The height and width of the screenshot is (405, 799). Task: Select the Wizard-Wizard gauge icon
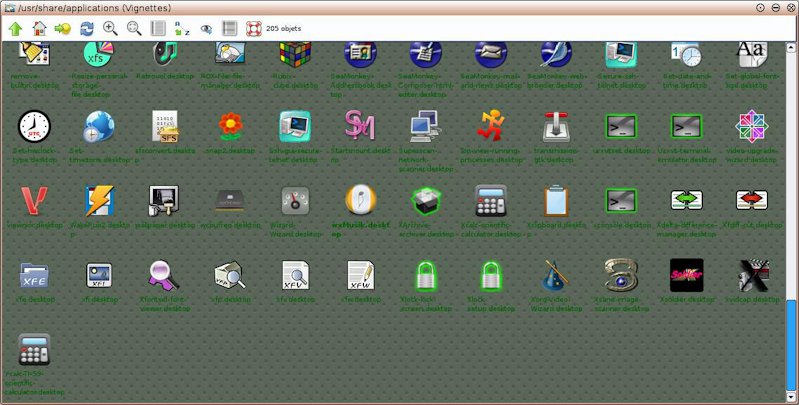click(x=296, y=201)
